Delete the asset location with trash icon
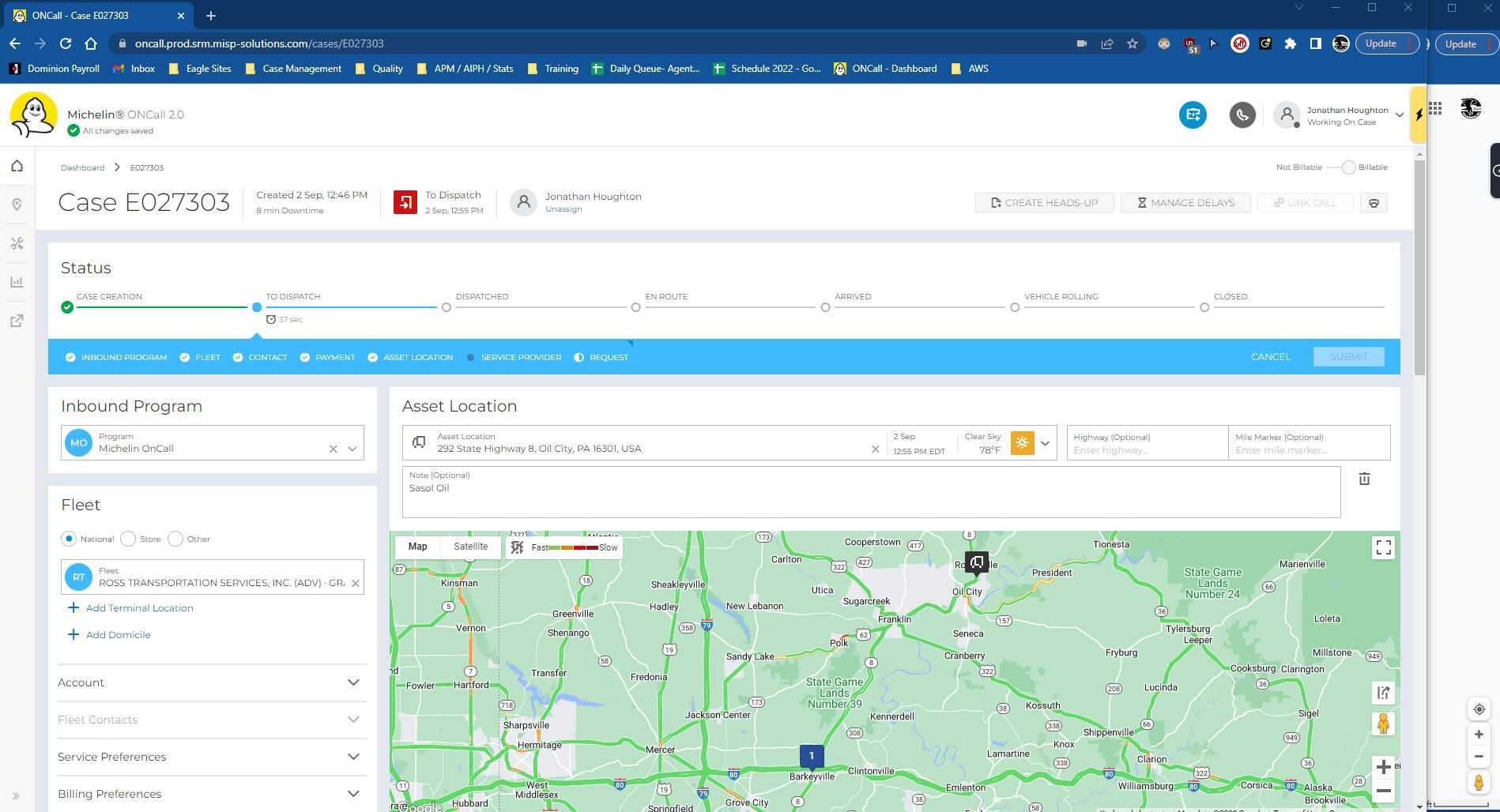The width and height of the screenshot is (1500, 812). click(x=1363, y=479)
